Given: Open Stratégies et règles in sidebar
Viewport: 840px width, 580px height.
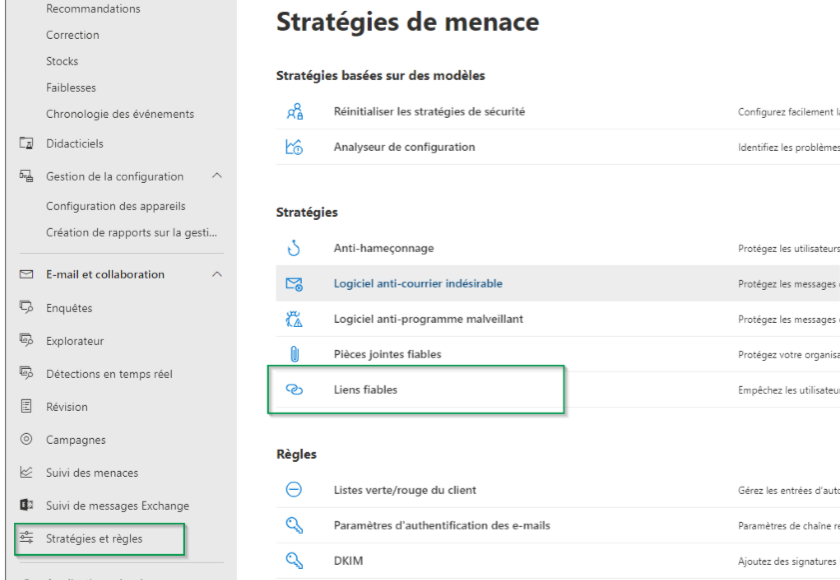Looking at the screenshot, I should tap(94, 539).
